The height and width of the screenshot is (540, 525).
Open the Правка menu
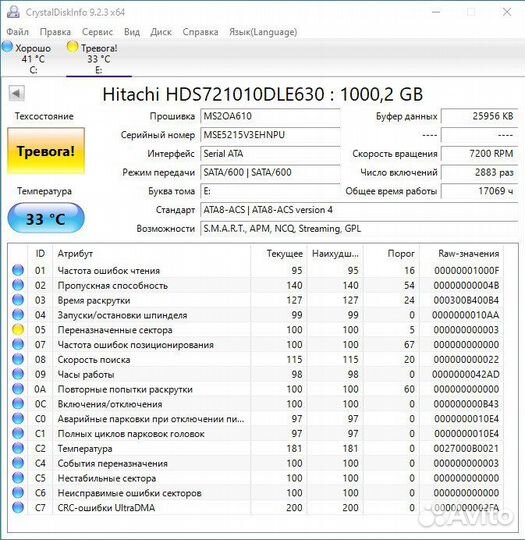(x=55, y=32)
